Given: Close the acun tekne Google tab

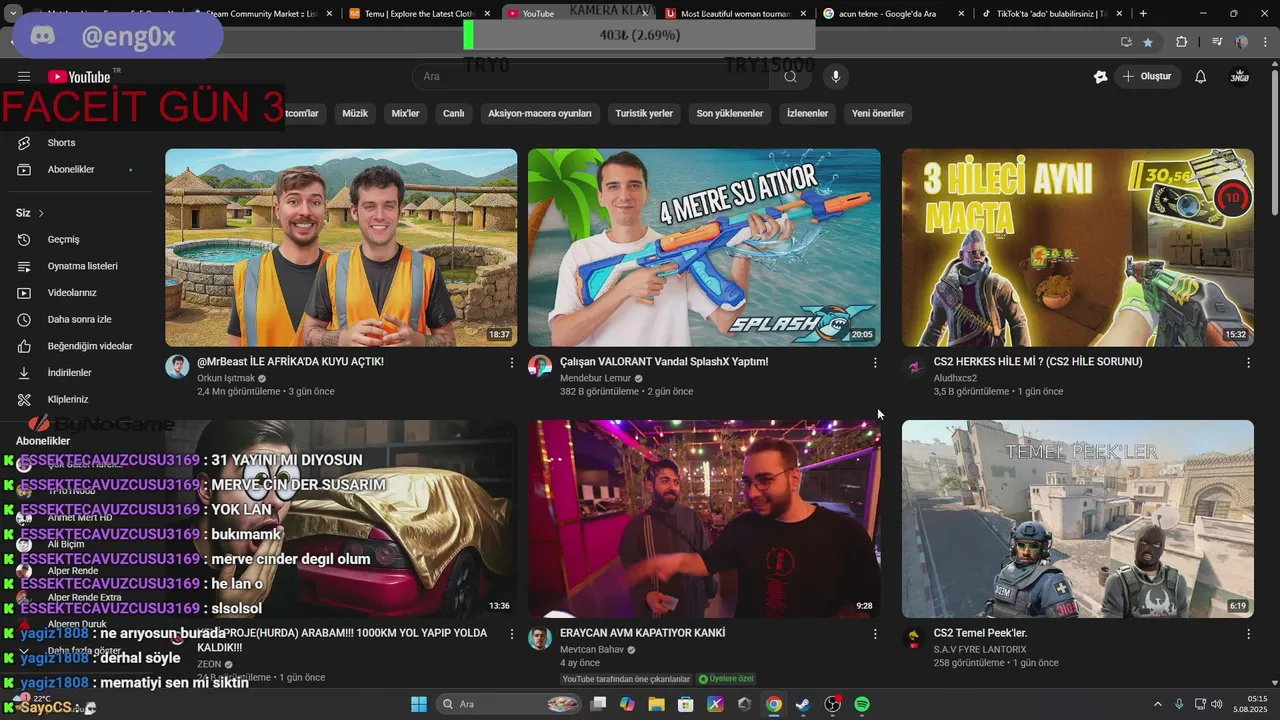Looking at the screenshot, I should tap(961, 14).
